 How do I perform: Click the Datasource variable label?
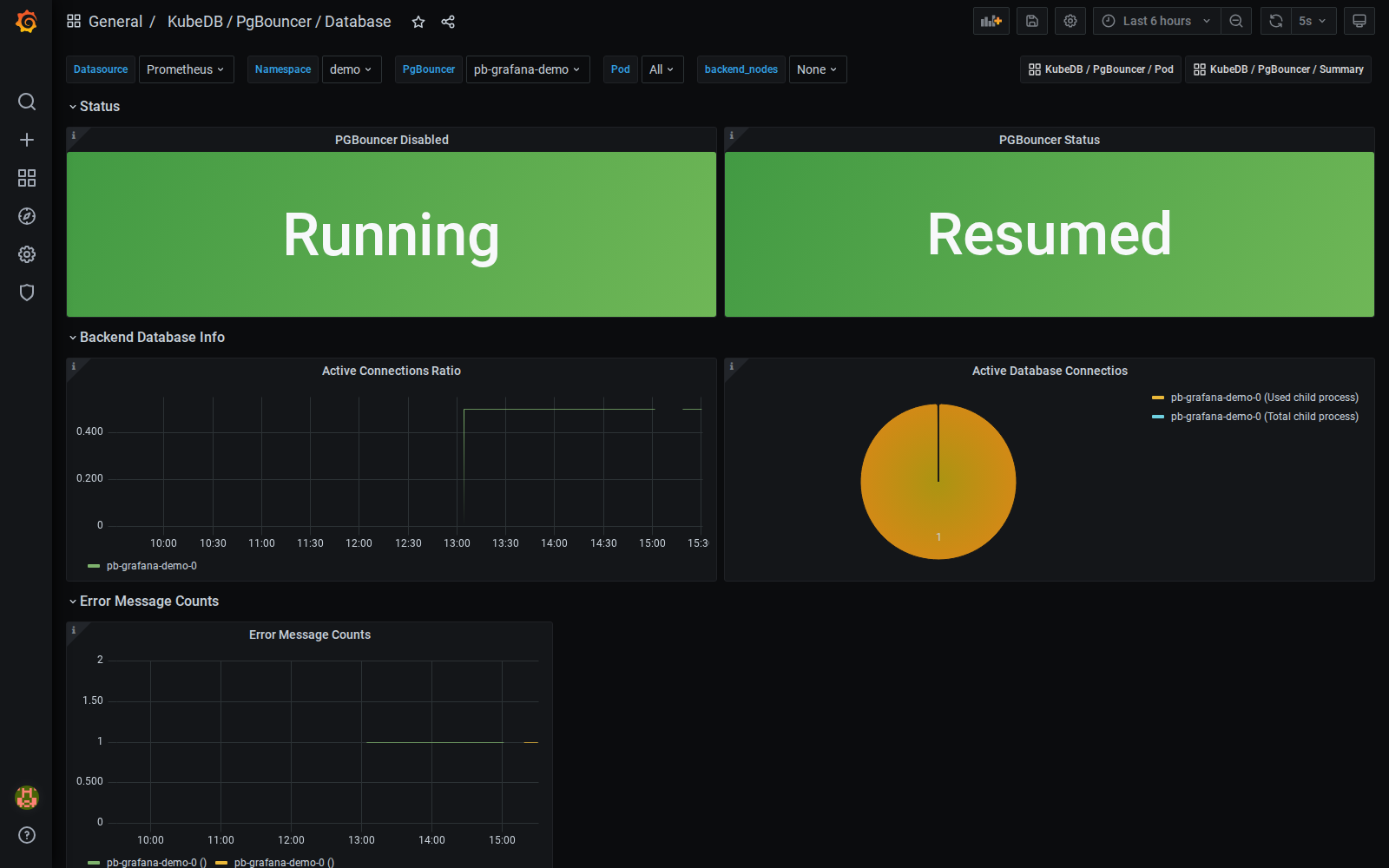click(101, 69)
